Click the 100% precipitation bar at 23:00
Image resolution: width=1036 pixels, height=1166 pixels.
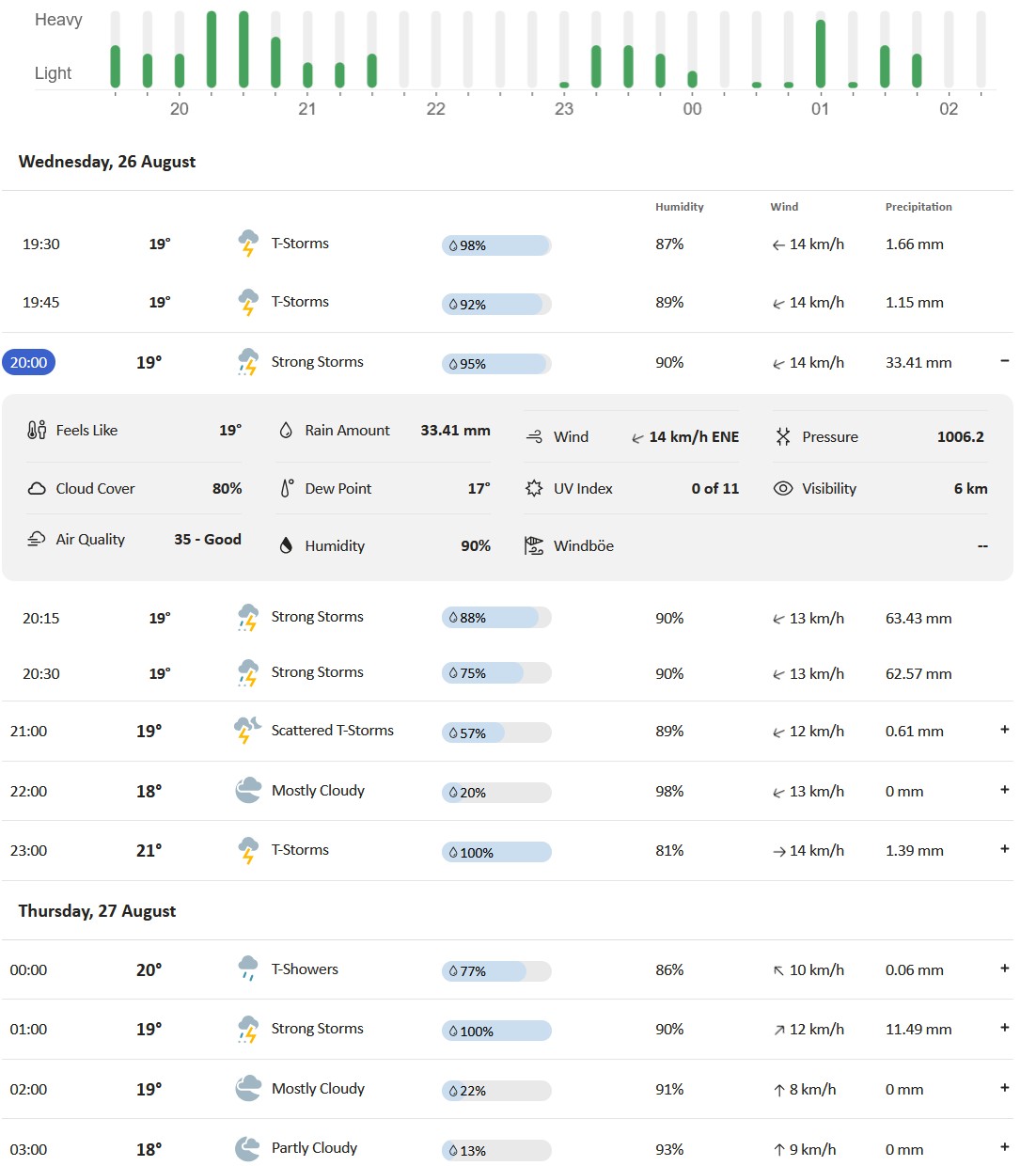tap(496, 852)
